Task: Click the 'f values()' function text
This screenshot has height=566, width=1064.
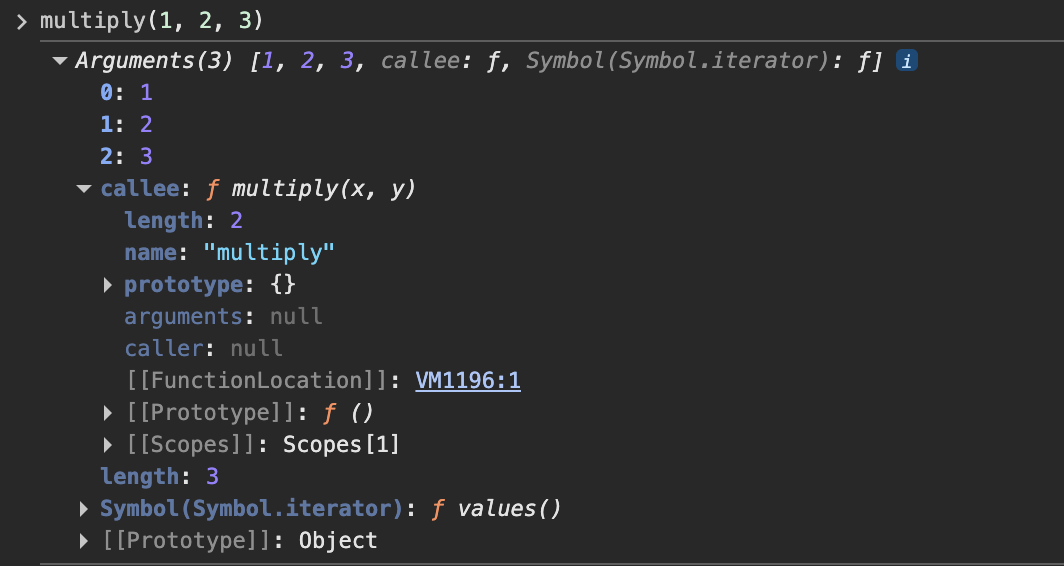Action: click(x=497, y=508)
